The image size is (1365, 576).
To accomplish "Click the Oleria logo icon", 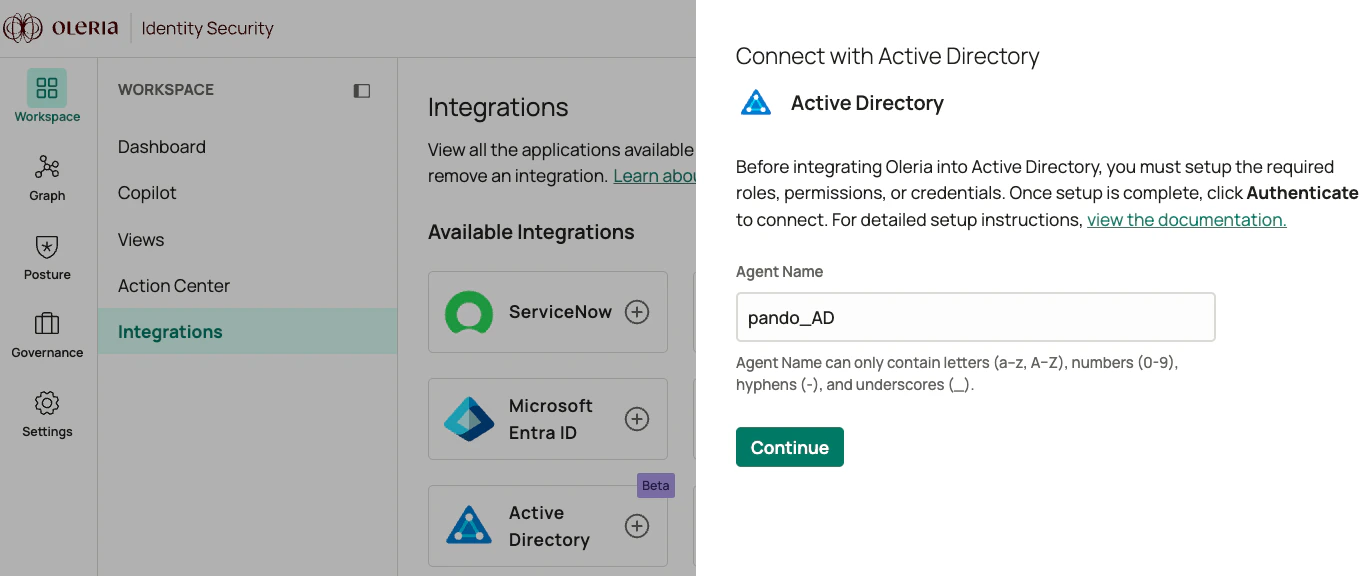I will pyautogui.click(x=23, y=28).
